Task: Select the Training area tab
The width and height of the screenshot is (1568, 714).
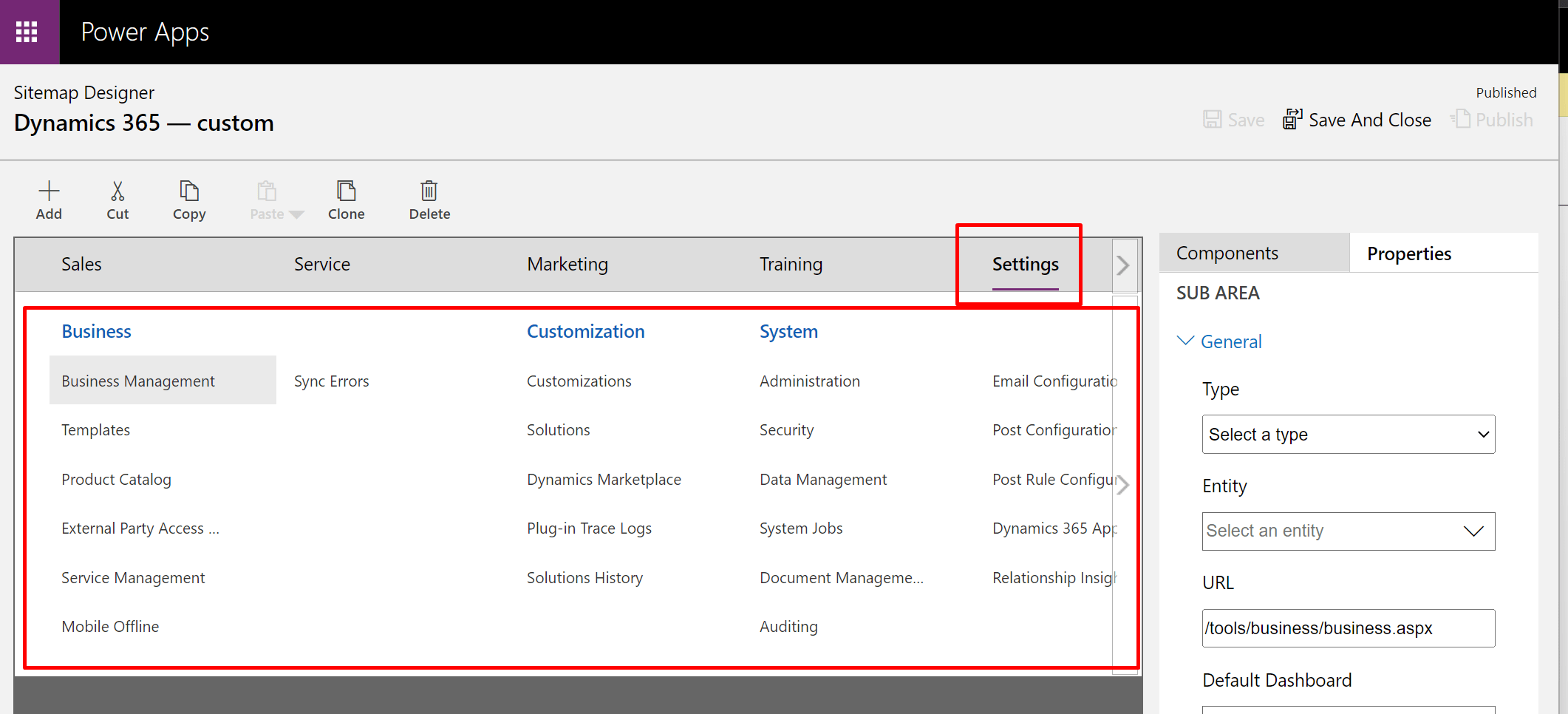Action: point(791,265)
